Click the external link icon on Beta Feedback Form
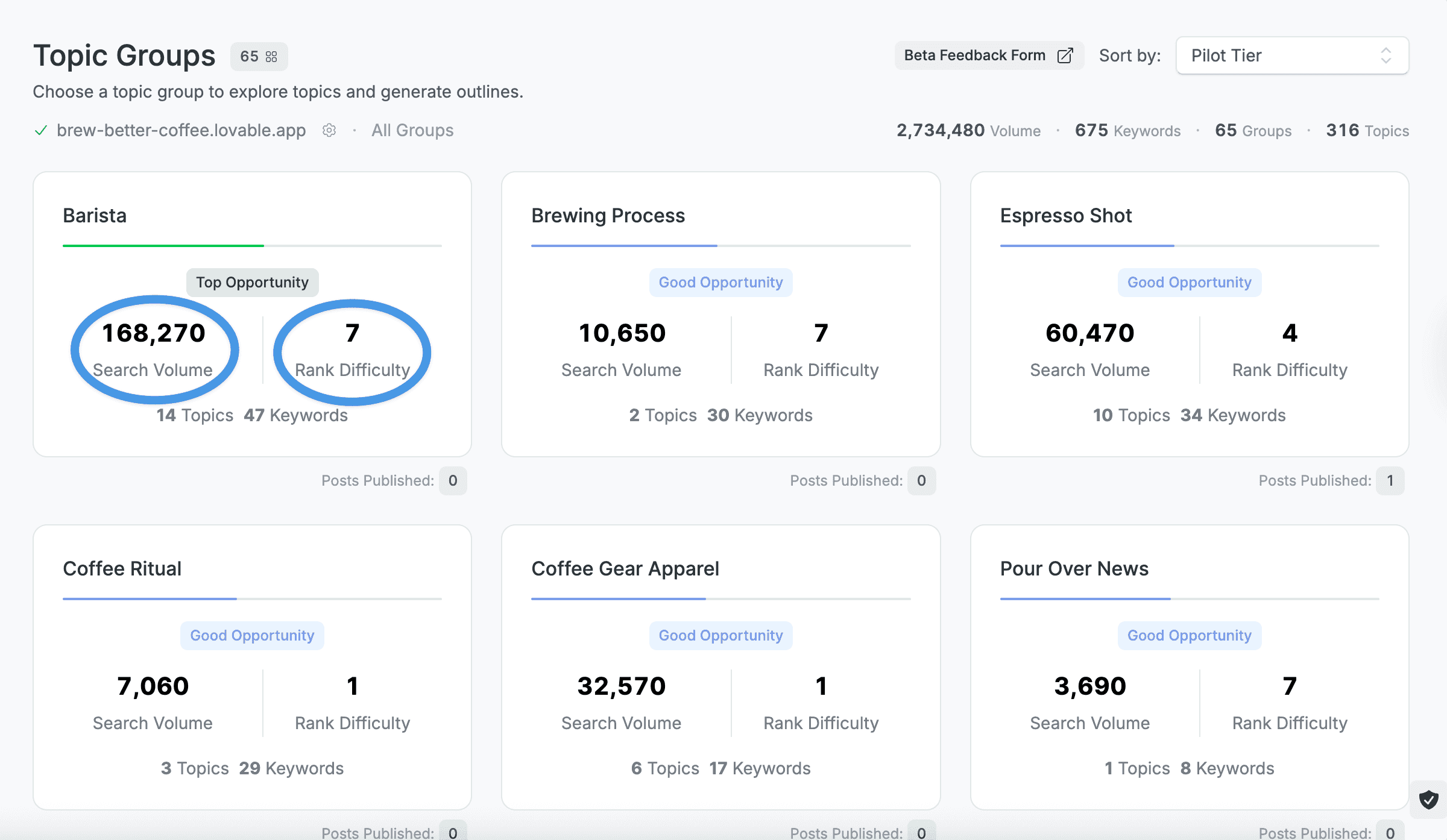Image resolution: width=1447 pixels, height=840 pixels. (1065, 55)
